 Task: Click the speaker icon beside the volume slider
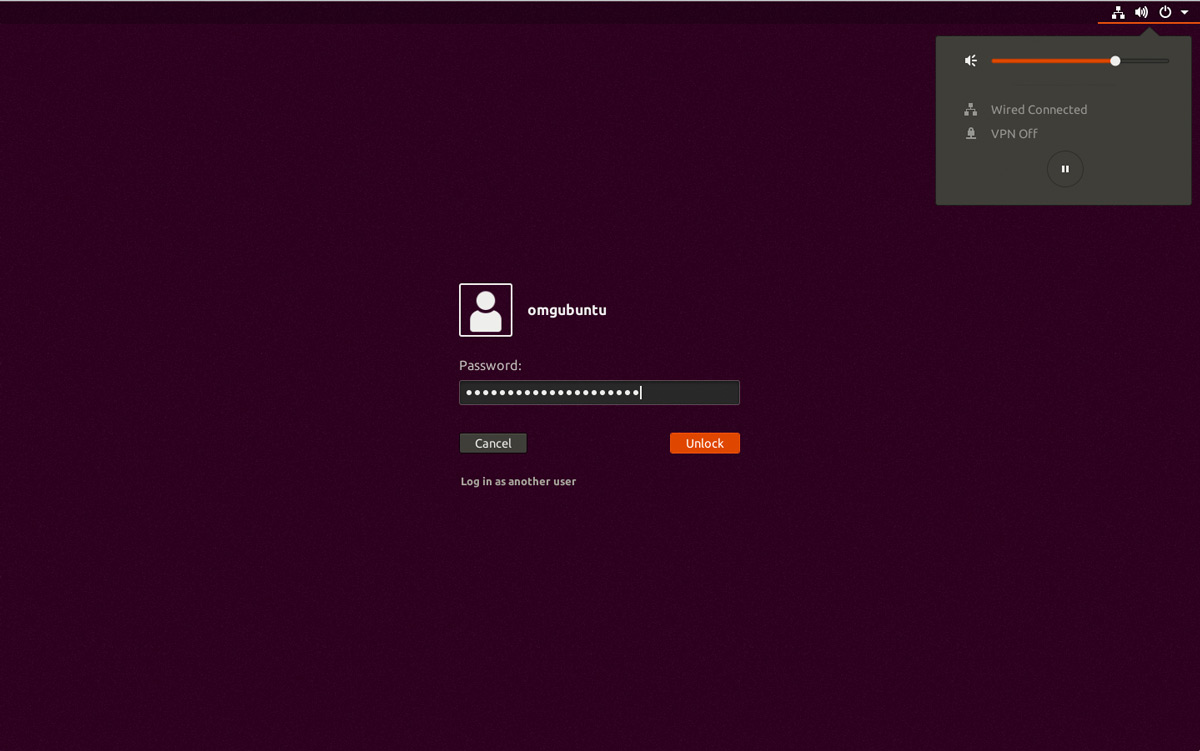[970, 61]
